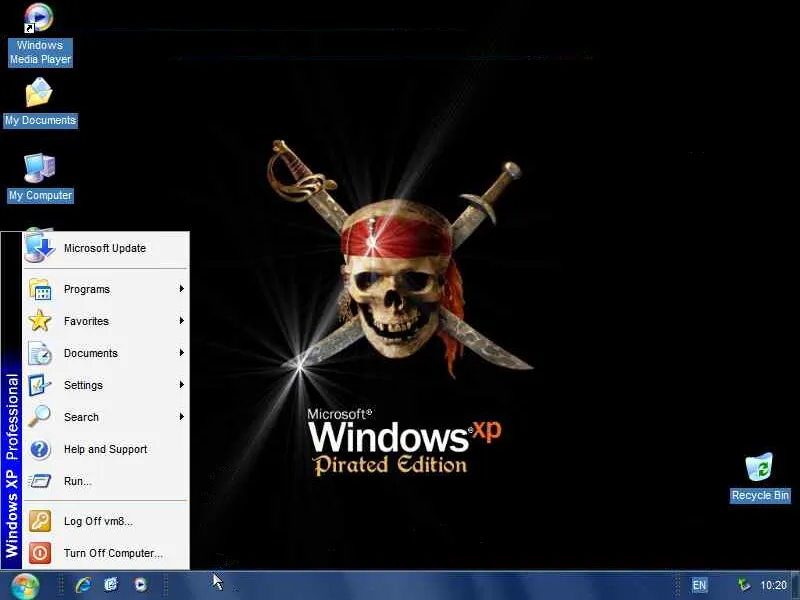Open Windows Media Player desktop shortcut
This screenshot has width=800, height=600.
[x=39, y=35]
